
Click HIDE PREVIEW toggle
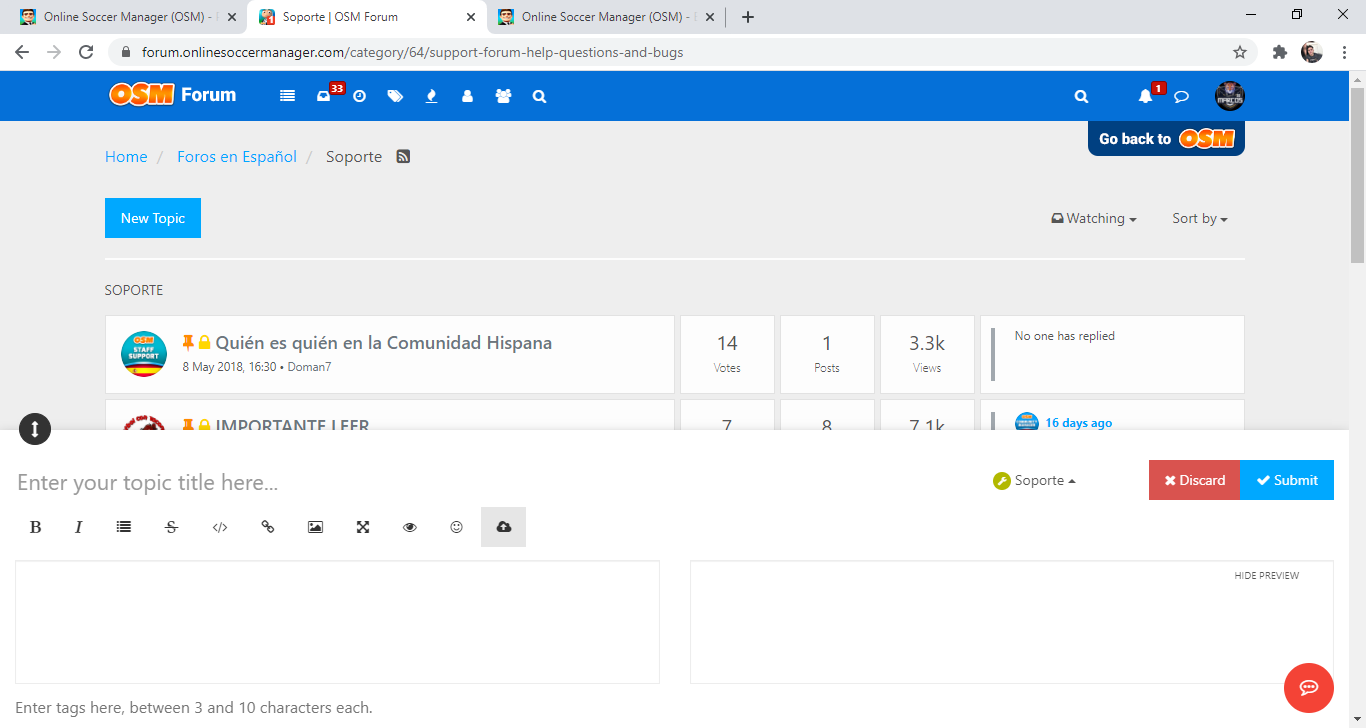pos(1266,576)
